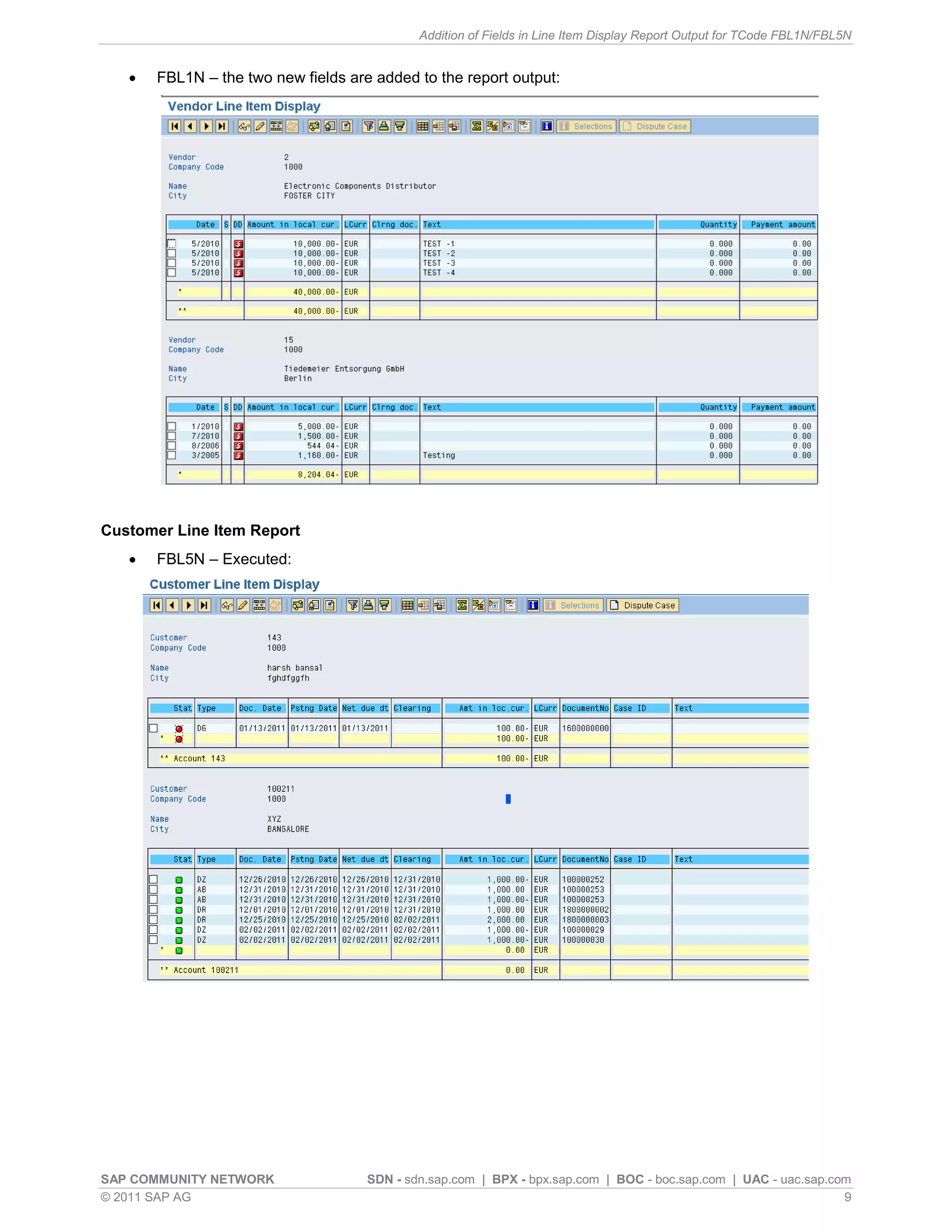Click the '8,204.04-' subtotal value
The height and width of the screenshot is (1232, 952).
point(318,474)
